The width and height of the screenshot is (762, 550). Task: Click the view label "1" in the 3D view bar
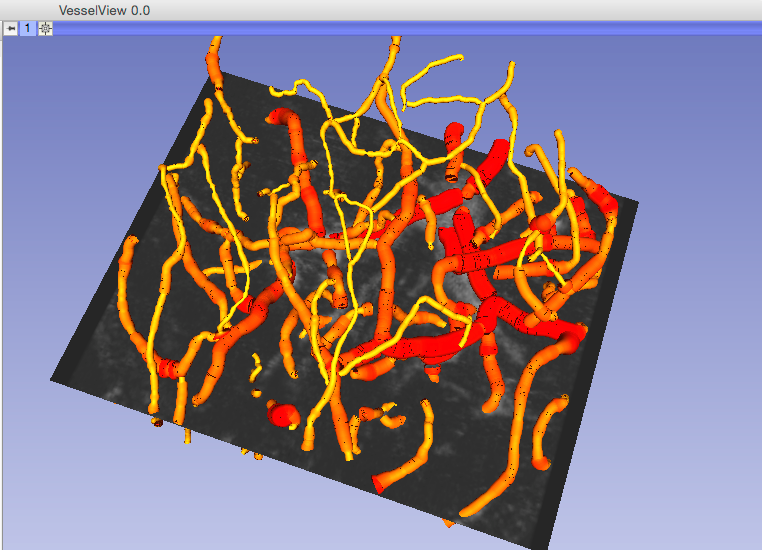[x=28, y=29]
